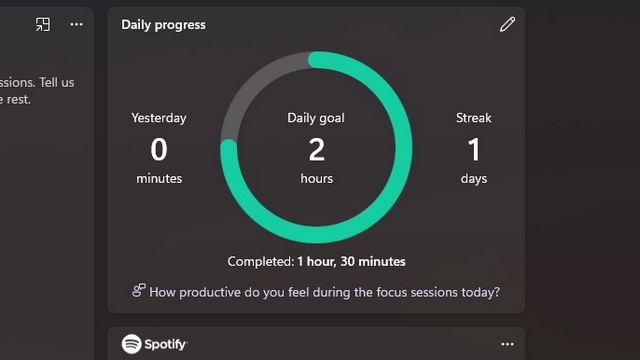Click the Streak label

pyautogui.click(x=473, y=118)
